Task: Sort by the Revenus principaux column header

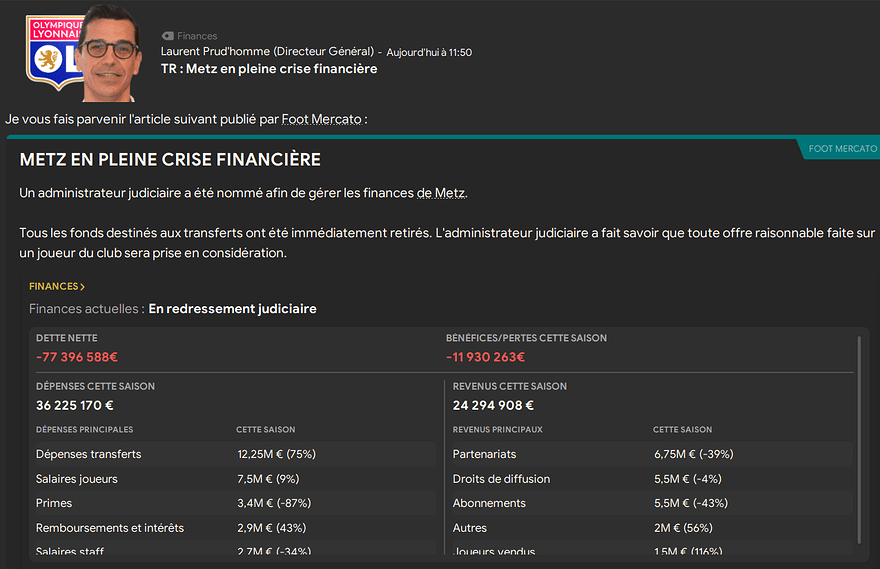Action: 497,430
